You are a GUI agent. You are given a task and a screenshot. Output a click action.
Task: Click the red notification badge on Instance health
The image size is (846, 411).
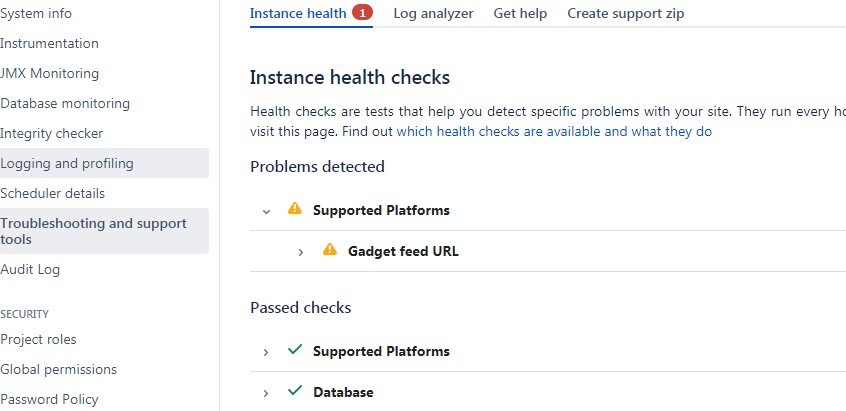(363, 12)
